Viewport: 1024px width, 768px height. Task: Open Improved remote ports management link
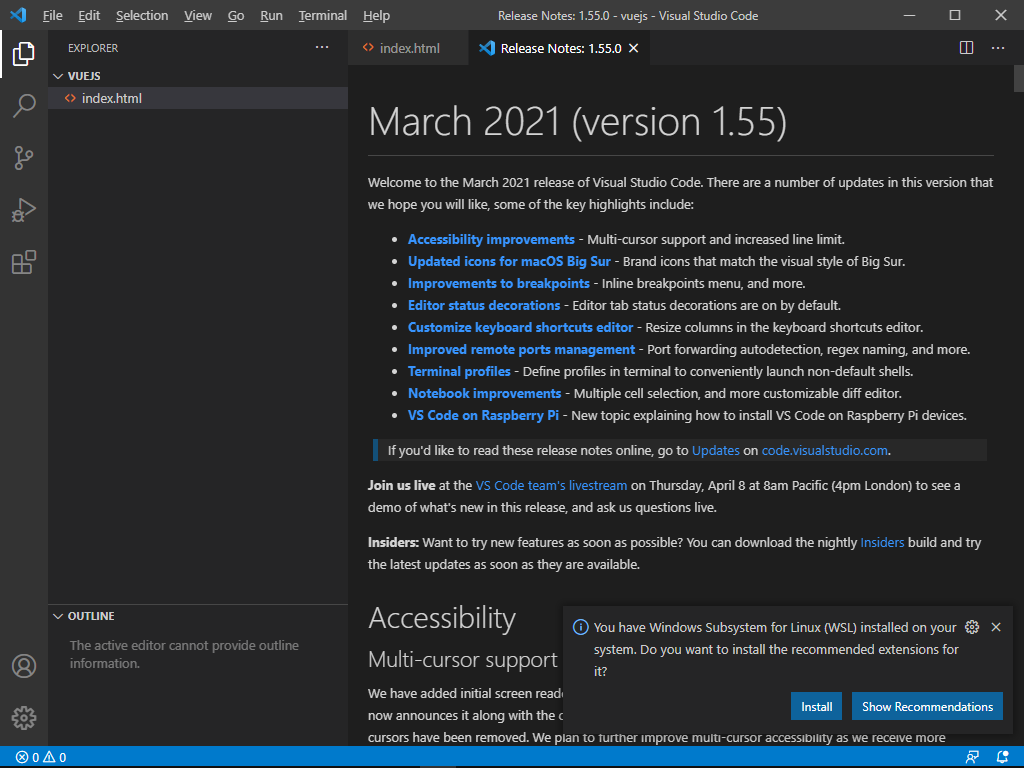(521, 349)
